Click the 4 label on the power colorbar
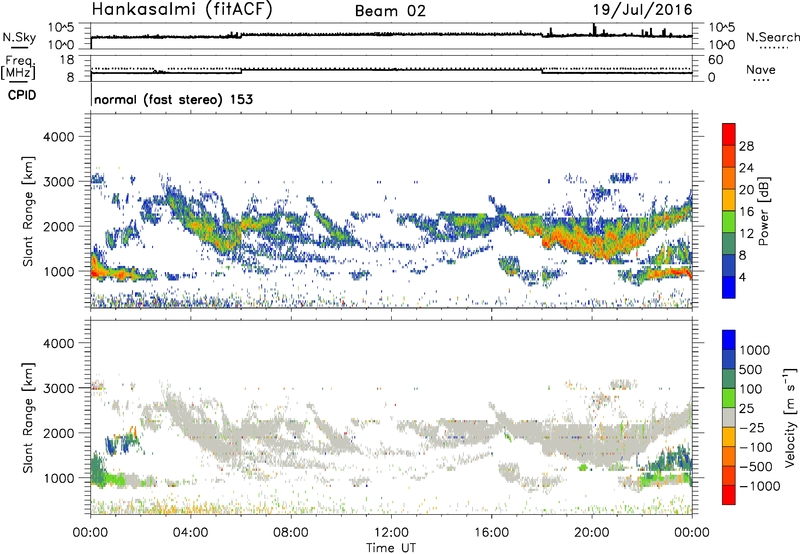Viewport: 800px width, 554px height. (x=743, y=277)
